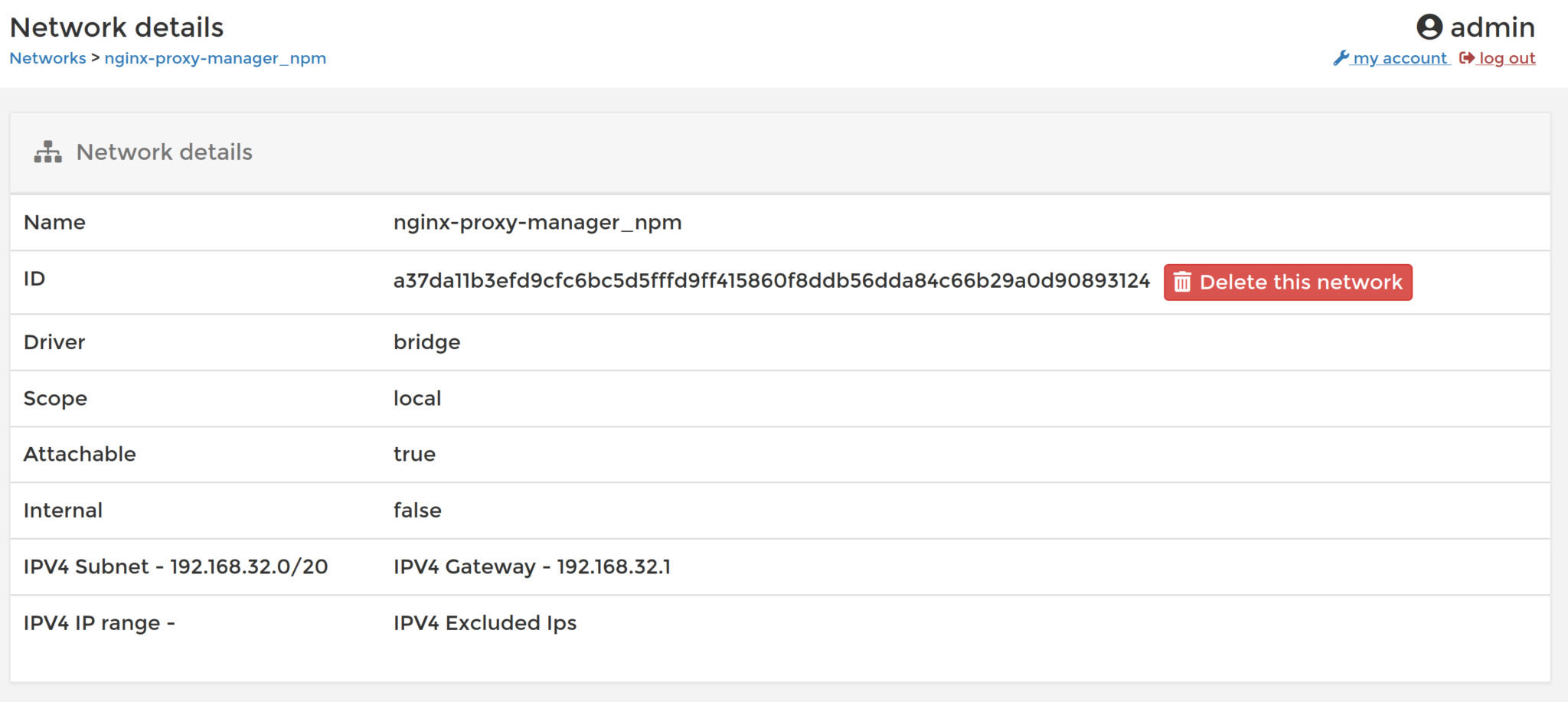Click the Scope value local
Image resolution: width=1568 pixels, height=702 pixels.
(x=416, y=398)
